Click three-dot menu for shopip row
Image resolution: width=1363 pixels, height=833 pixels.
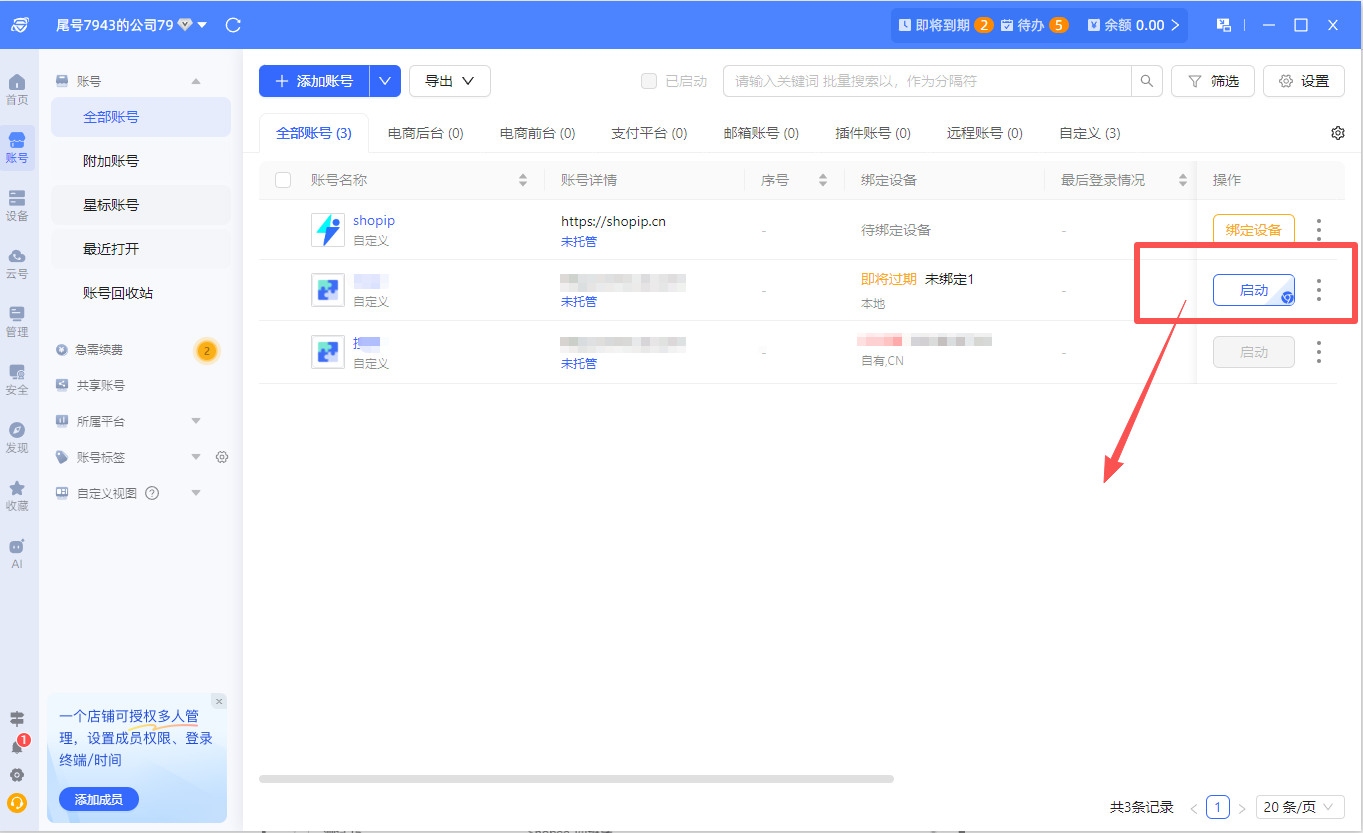pos(1319,230)
